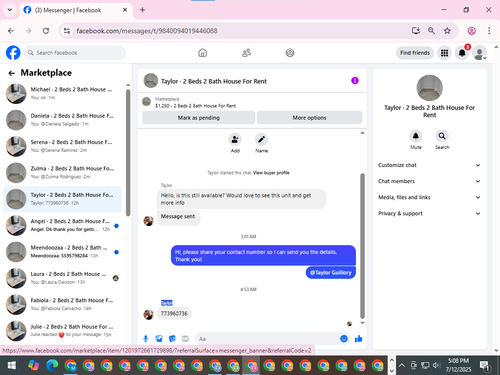Open Angel 2 Beds conversation
Image resolution: width=500 pixels, height=375 pixels.
[x=62, y=225]
